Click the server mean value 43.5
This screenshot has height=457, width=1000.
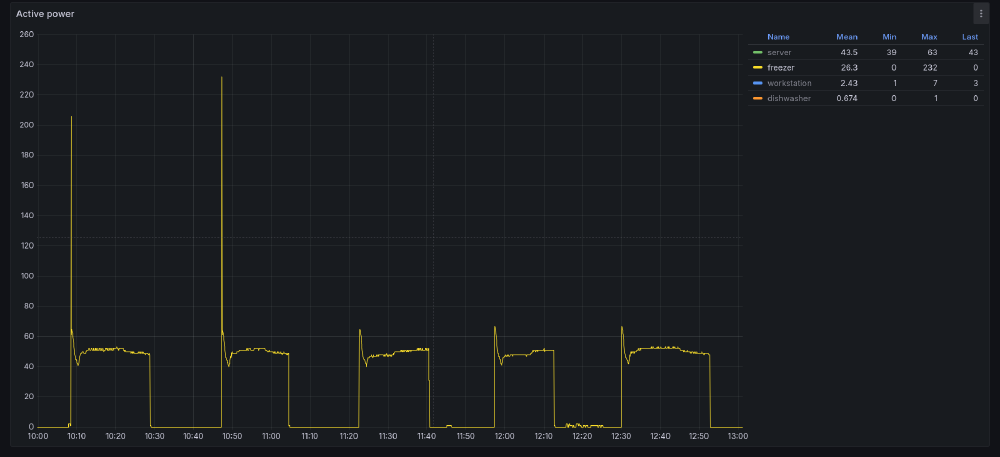pyautogui.click(x=848, y=52)
